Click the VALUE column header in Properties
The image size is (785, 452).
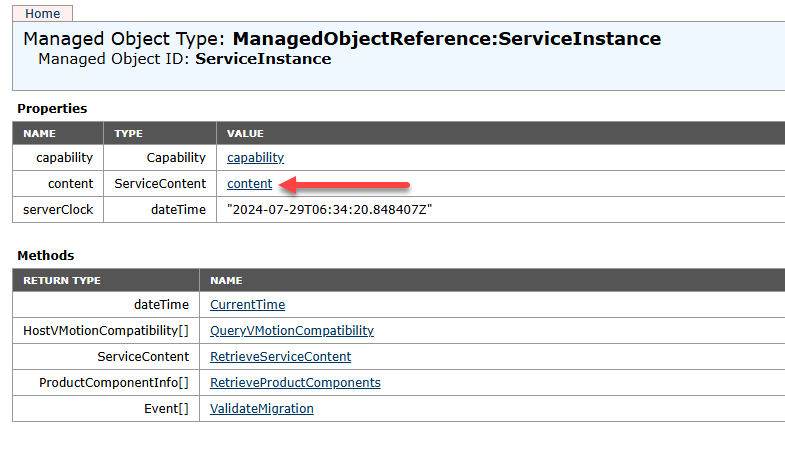245,133
